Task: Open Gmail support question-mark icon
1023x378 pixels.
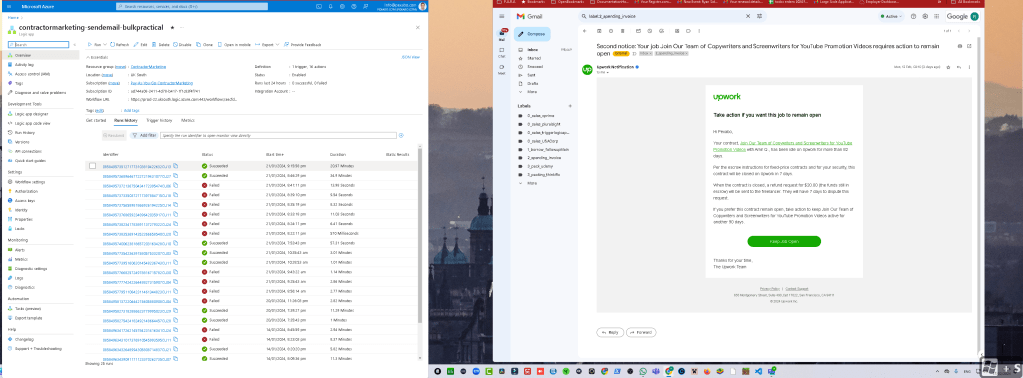Action: point(912,16)
